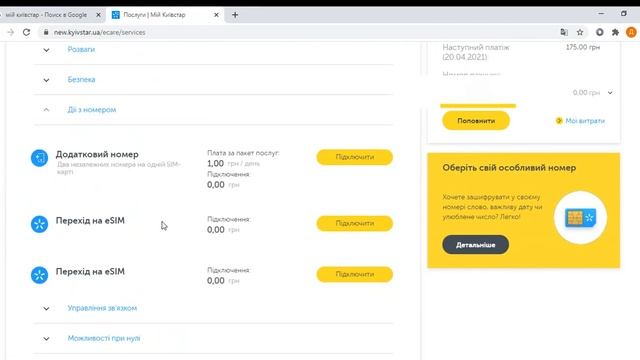Expand the Можливості при нулі chevron
The width and height of the screenshot is (640, 360).
pos(47,339)
